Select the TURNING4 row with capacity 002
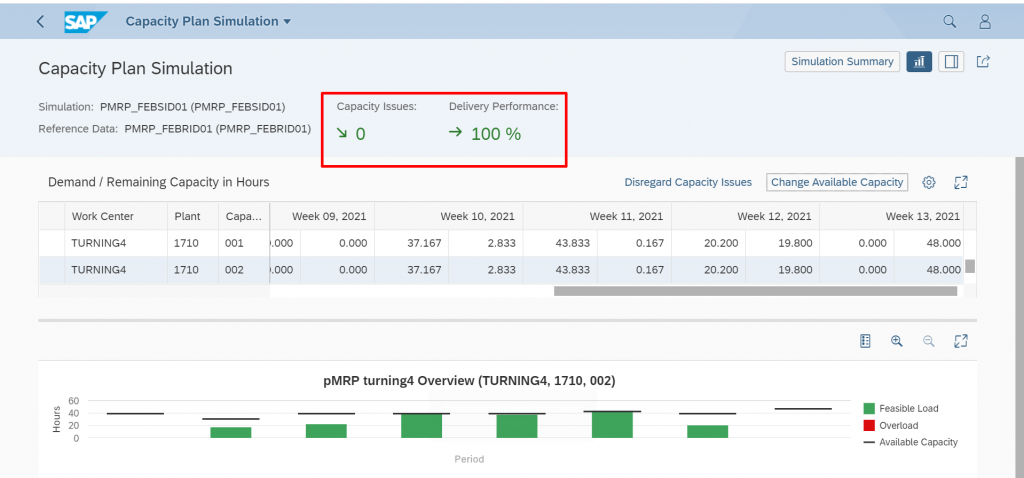Image resolution: width=1024 pixels, height=478 pixels. pos(501,270)
